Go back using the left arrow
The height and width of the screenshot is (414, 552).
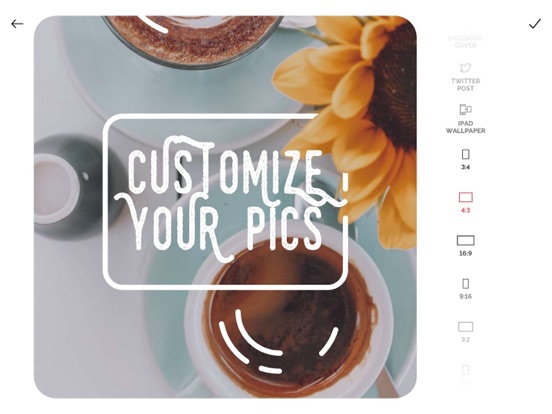point(17,24)
